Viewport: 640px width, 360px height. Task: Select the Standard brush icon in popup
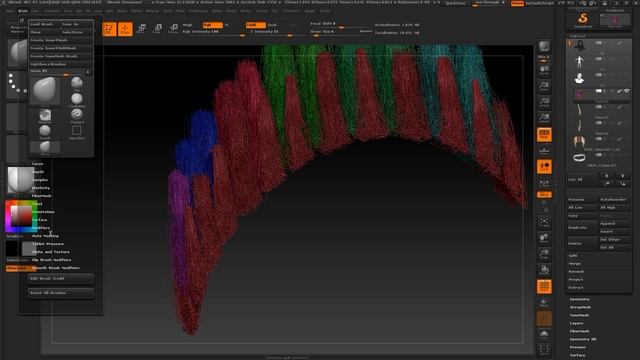(76, 116)
